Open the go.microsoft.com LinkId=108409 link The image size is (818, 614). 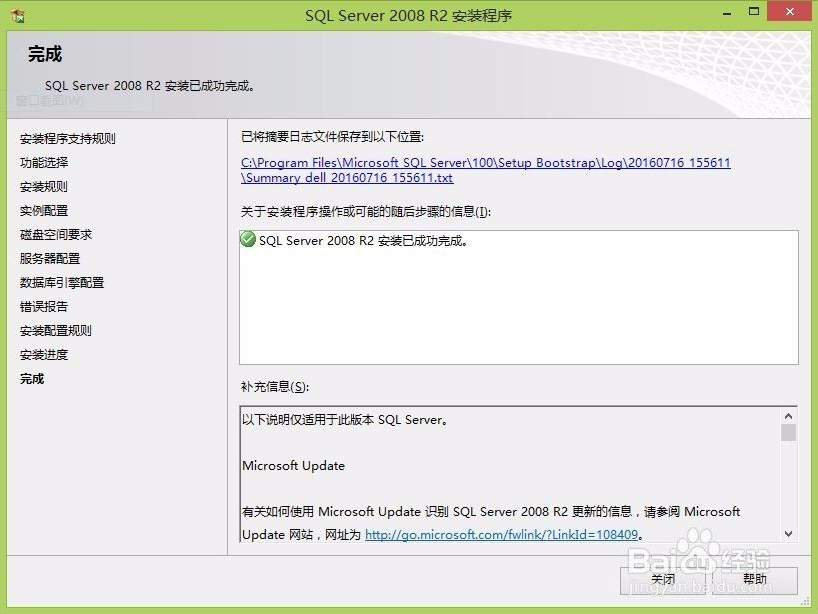tap(501, 535)
